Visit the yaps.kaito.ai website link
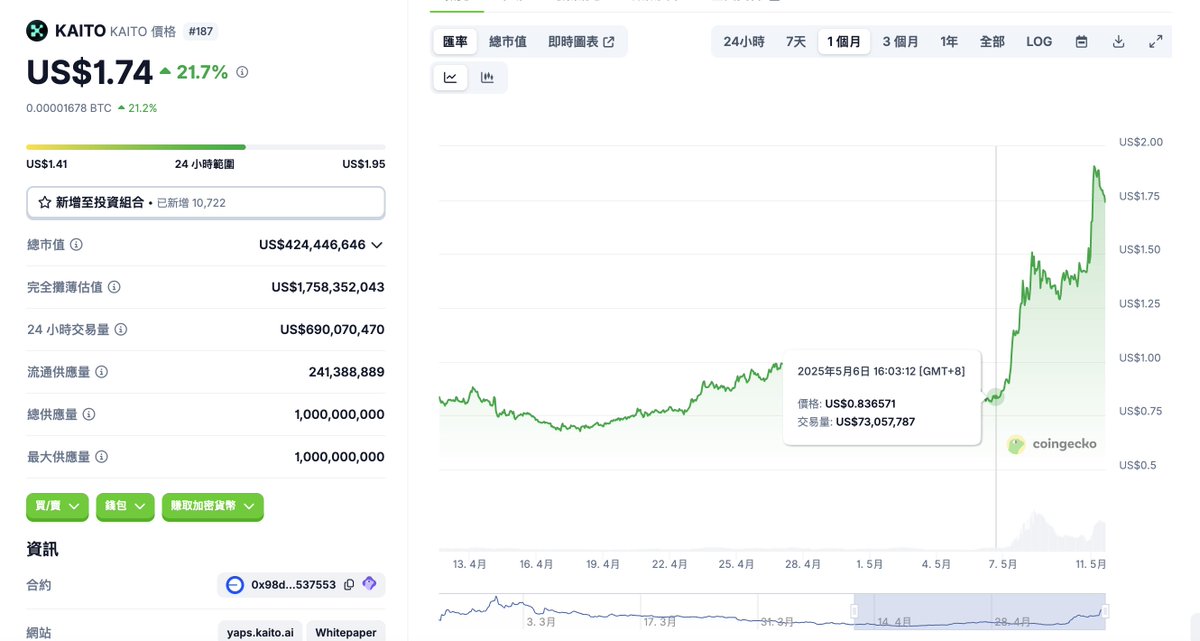Viewport: 1200px width, 641px height. [257, 633]
